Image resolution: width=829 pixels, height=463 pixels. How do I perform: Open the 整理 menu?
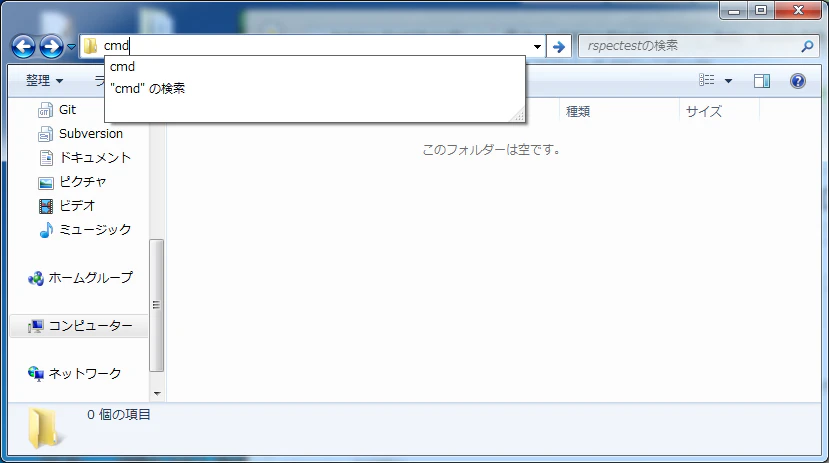tap(44, 80)
